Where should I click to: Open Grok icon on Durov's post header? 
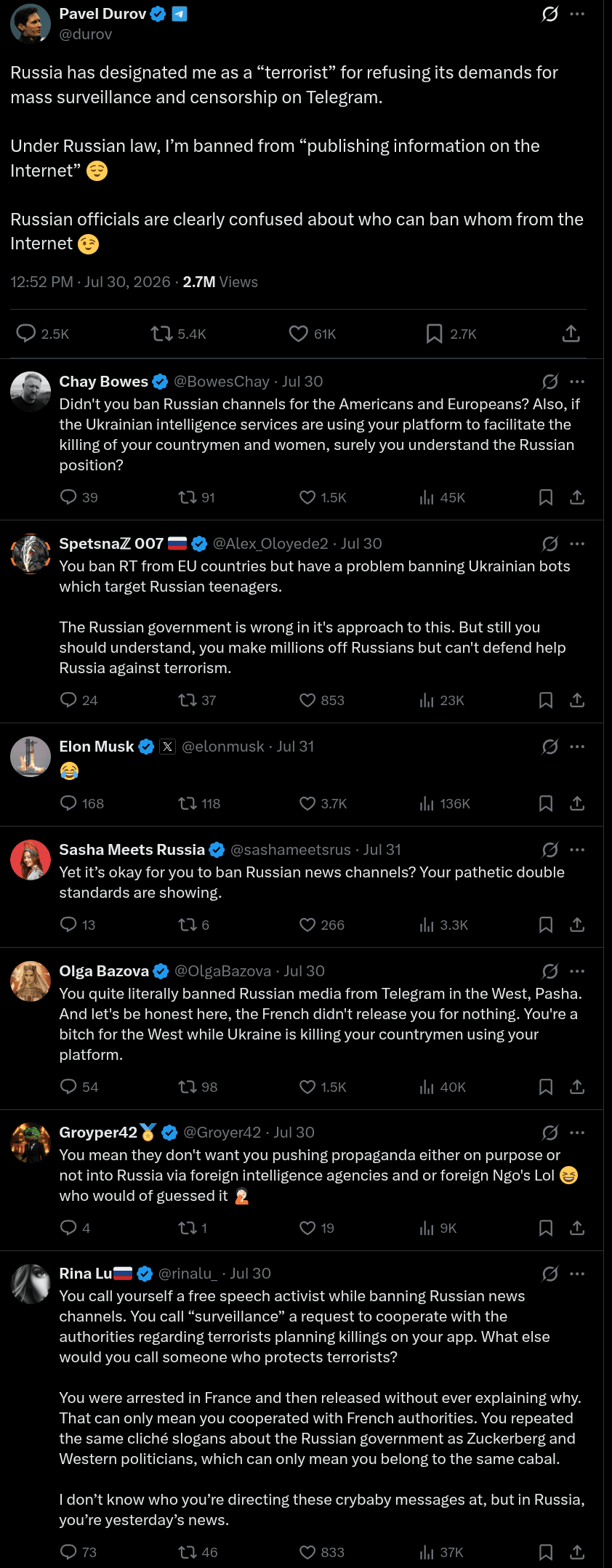pos(550,14)
